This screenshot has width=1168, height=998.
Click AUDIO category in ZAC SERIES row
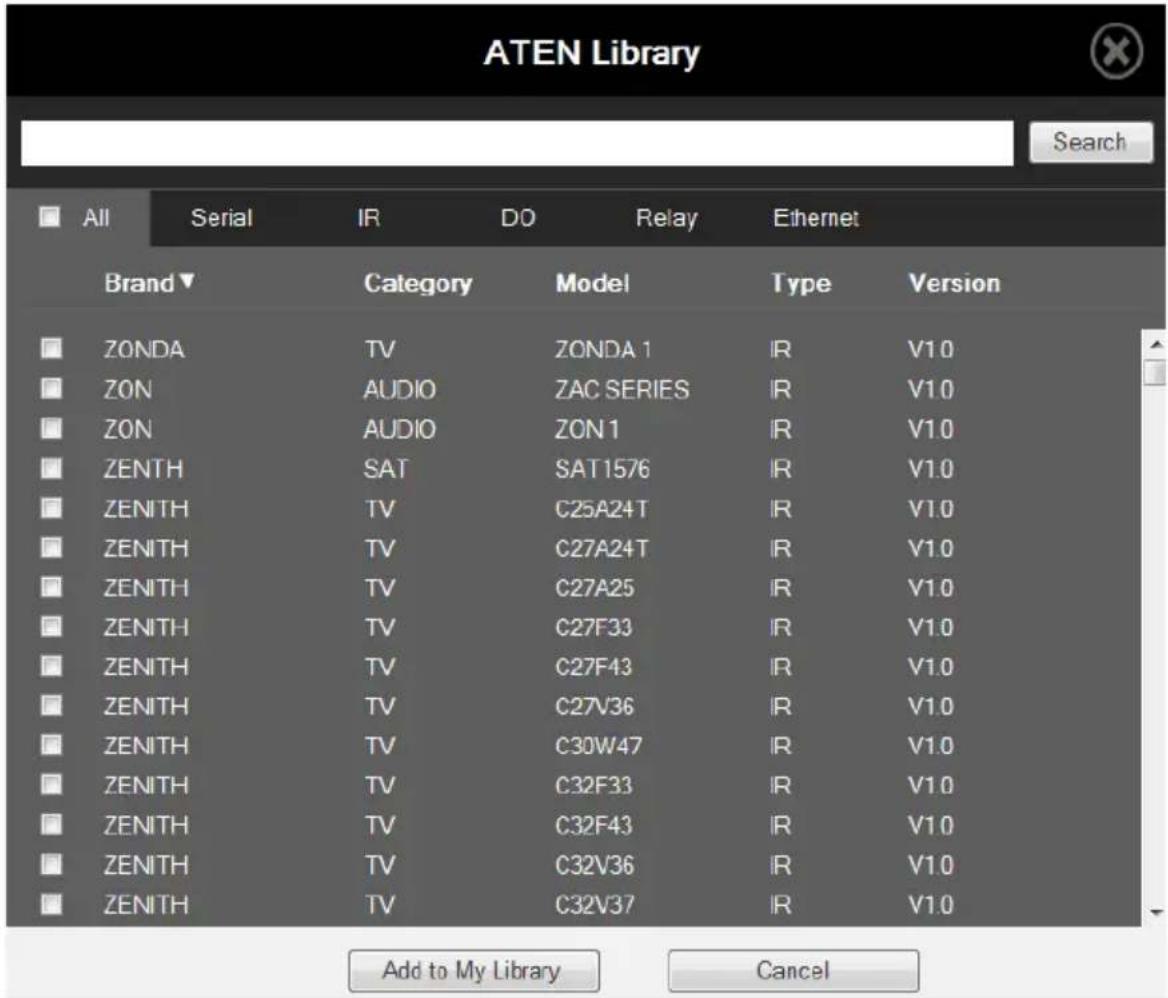[399, 390]
